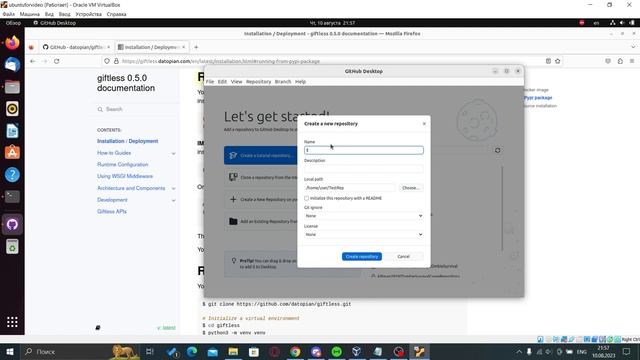Open the Files manager dock icon

[12, 87]
